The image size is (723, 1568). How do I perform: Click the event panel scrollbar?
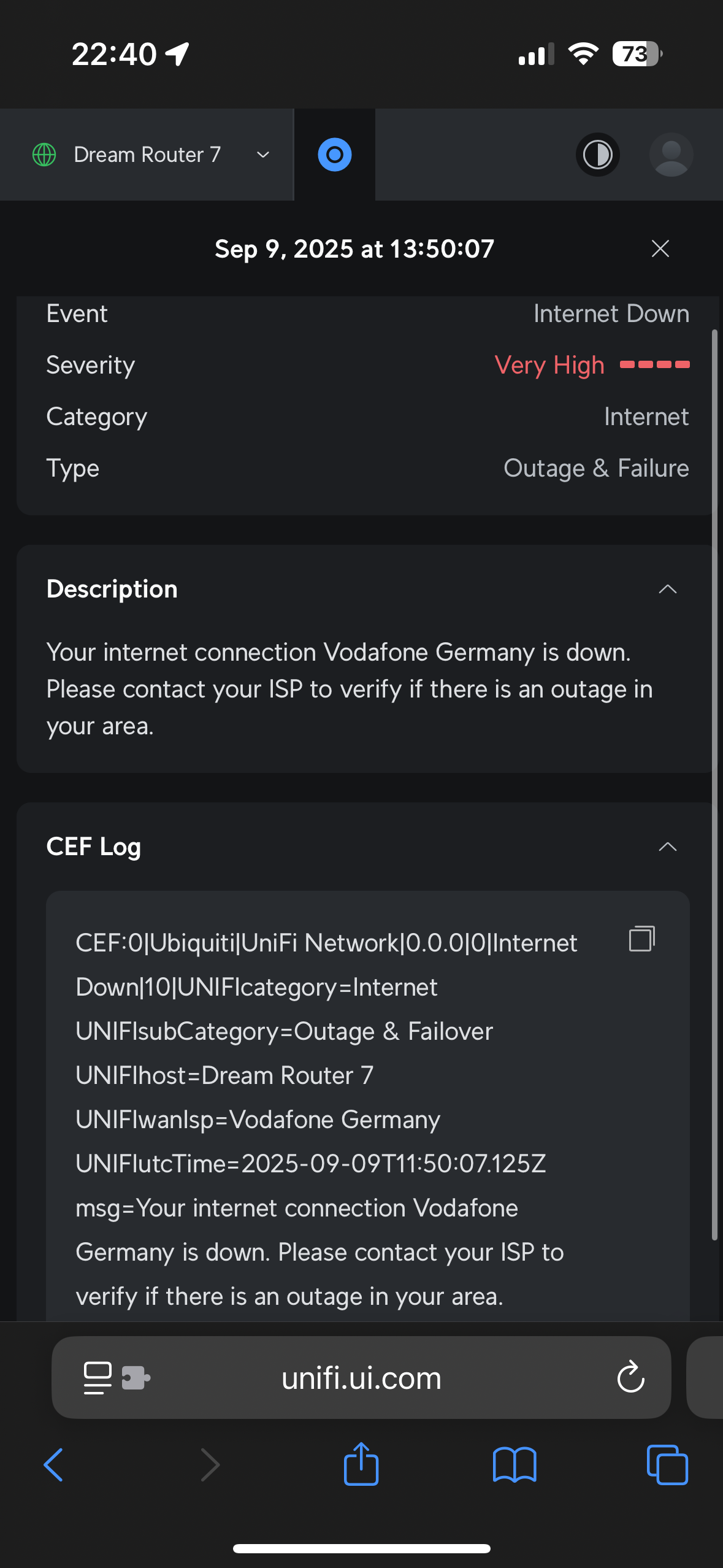tap(714, 785)
